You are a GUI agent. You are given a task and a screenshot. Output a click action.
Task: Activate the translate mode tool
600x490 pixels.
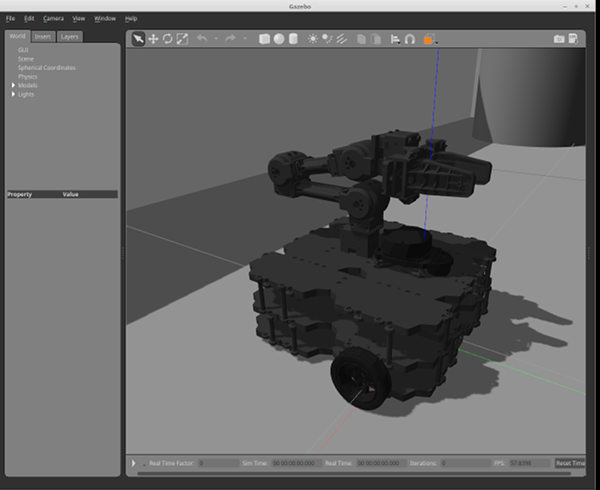153,39
